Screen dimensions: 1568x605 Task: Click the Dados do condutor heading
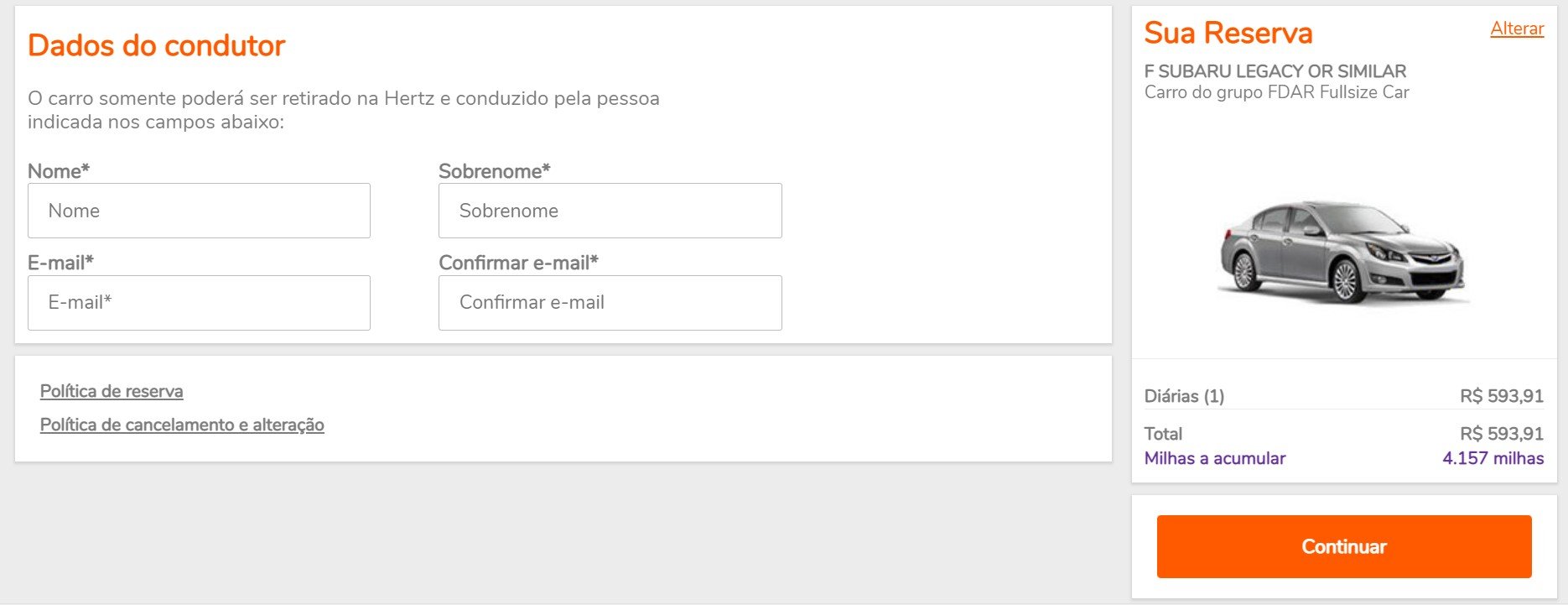point(157,45)
